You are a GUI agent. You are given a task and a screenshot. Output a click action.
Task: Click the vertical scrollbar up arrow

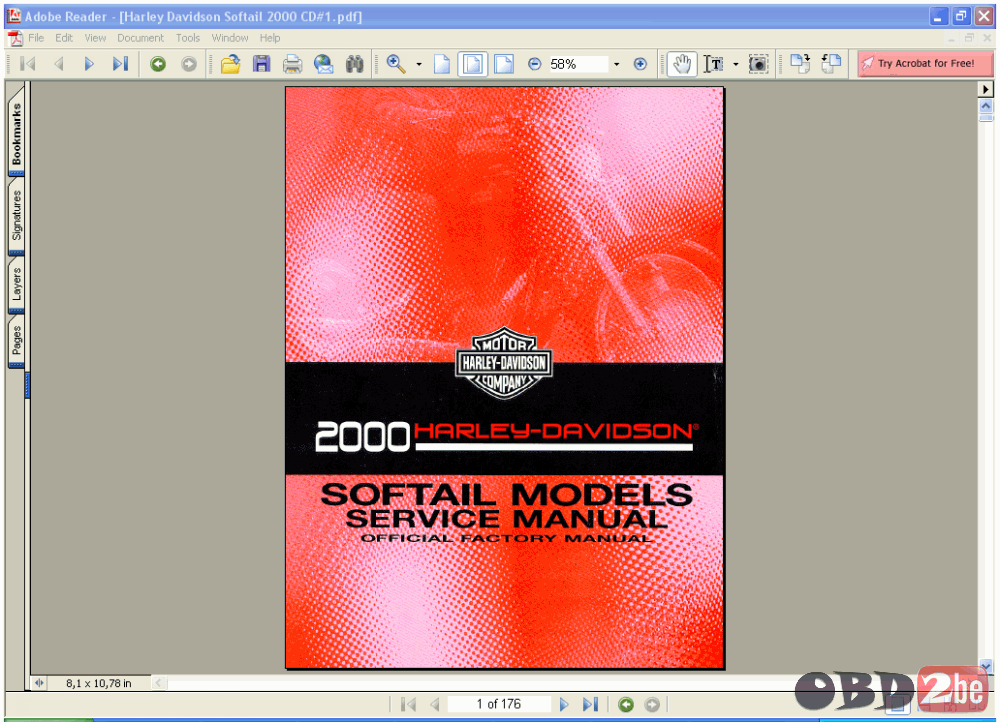986,106
